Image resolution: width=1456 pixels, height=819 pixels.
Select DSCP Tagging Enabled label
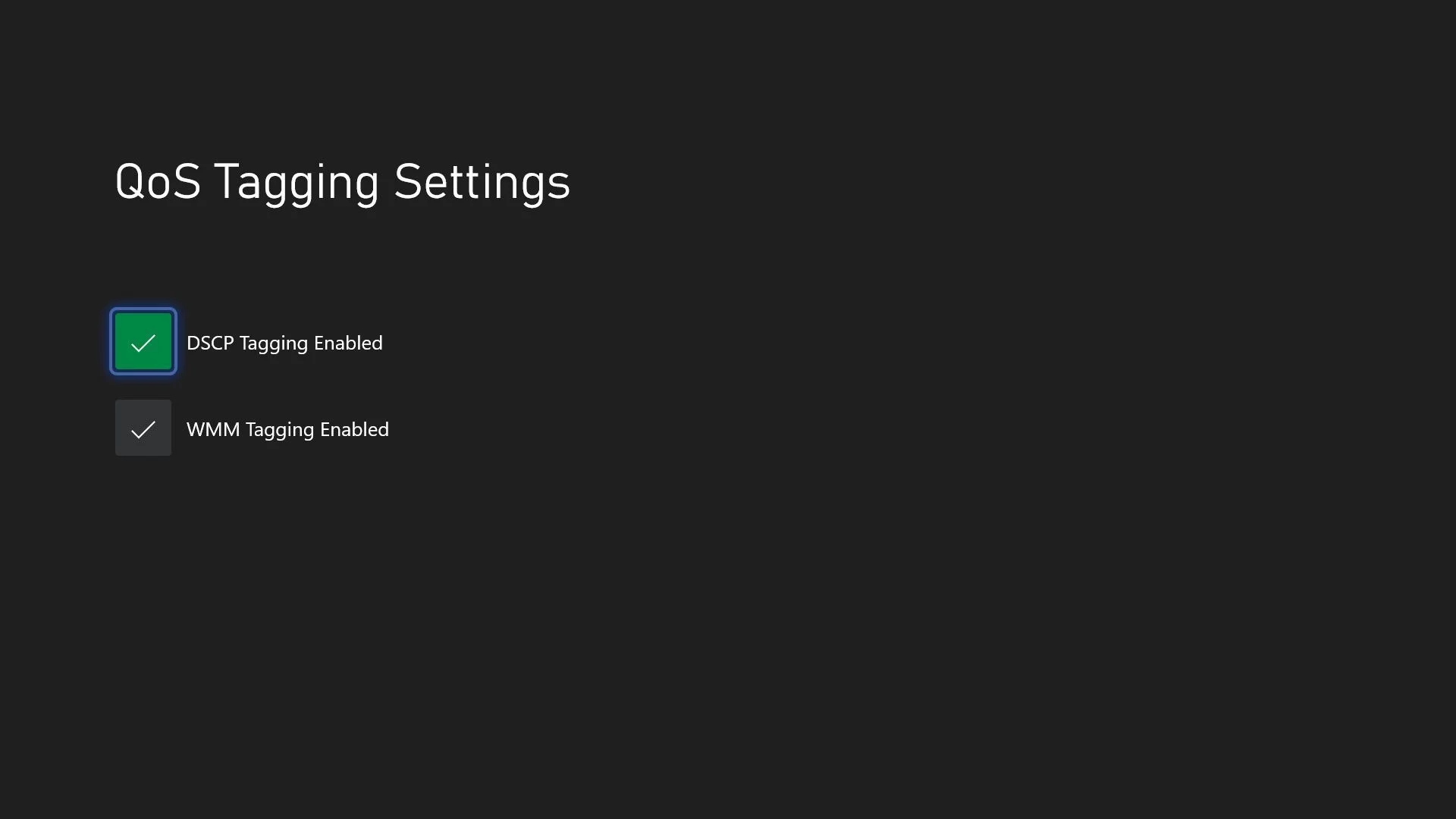(x=285, y=343)
